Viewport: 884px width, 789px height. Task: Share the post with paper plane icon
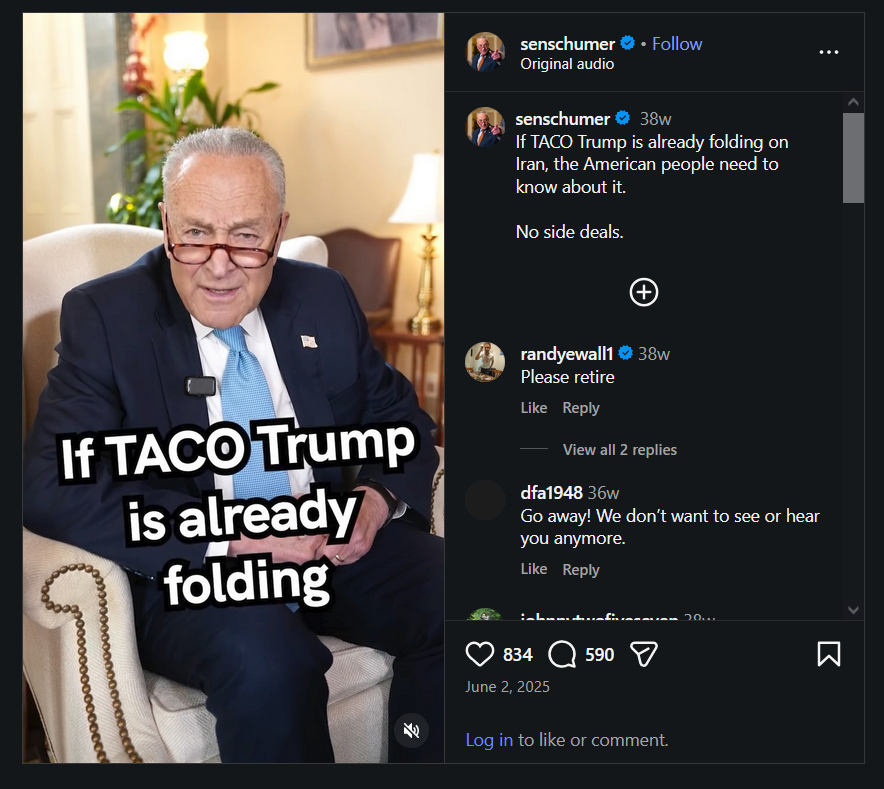click(x=643, y=654)
